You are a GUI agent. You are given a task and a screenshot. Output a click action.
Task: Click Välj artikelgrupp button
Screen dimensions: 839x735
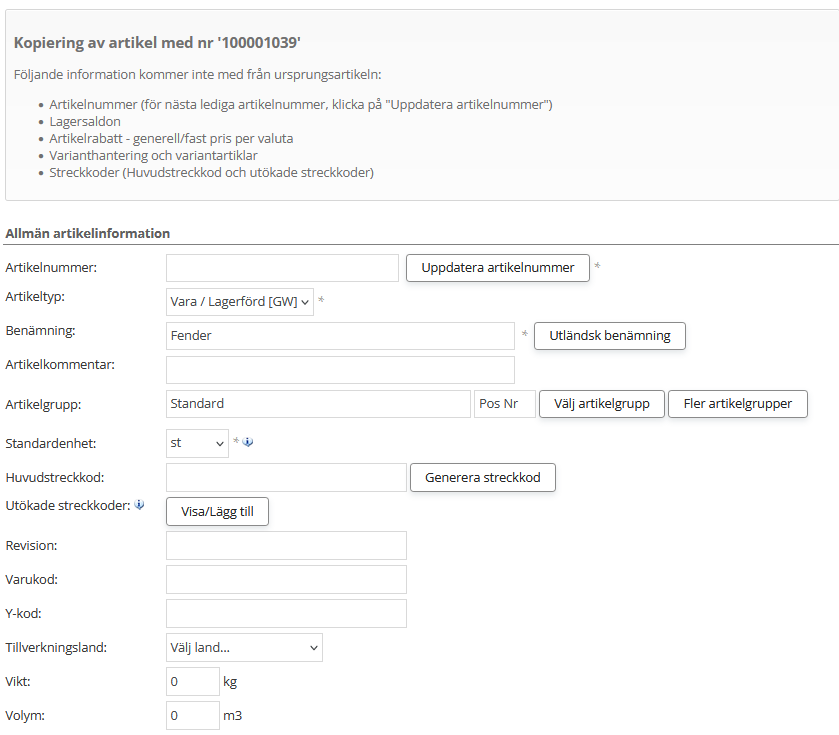click(602, 404)
